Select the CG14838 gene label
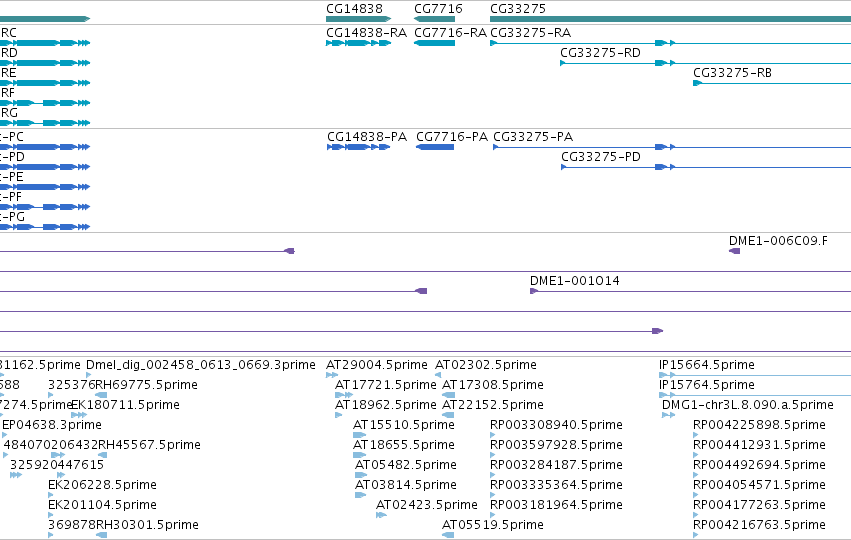 [354, 9]
